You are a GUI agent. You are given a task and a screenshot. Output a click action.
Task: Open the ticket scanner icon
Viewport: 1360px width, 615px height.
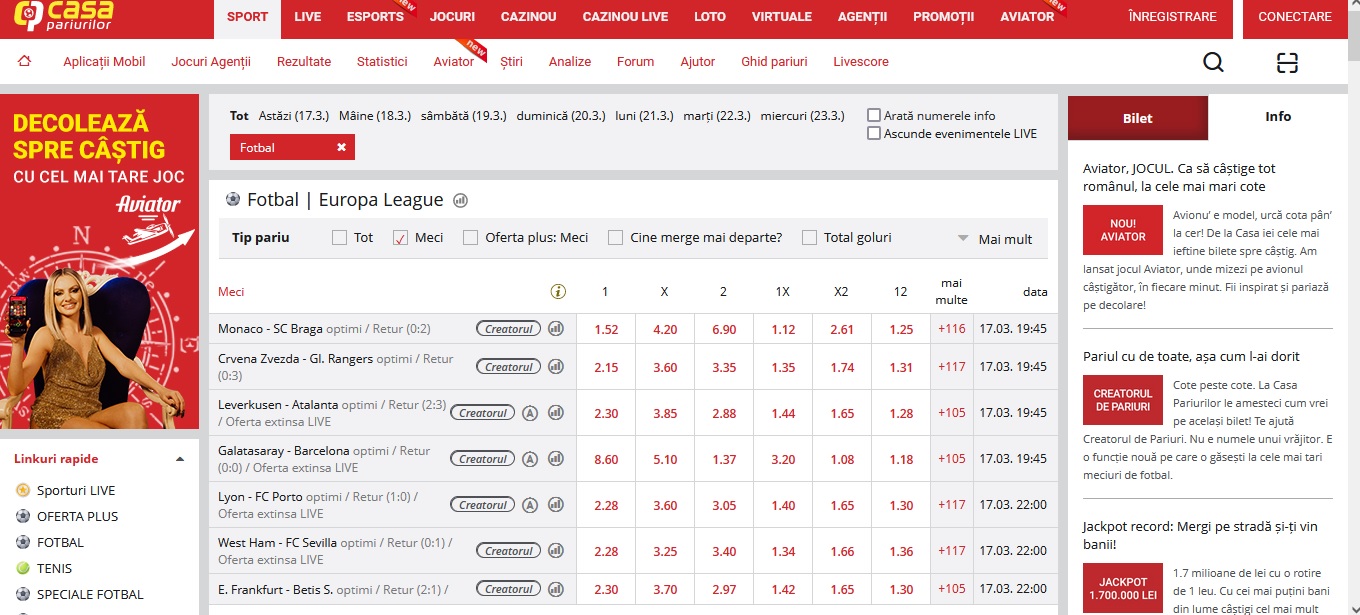[1287, 63]
